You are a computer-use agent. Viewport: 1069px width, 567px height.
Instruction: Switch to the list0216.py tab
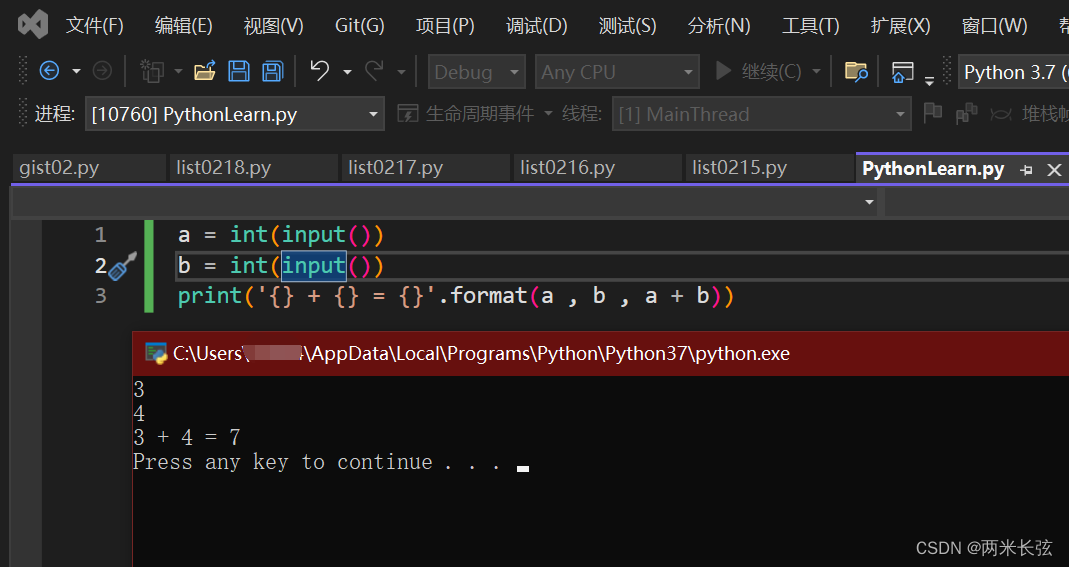click(x=597, y=168)
